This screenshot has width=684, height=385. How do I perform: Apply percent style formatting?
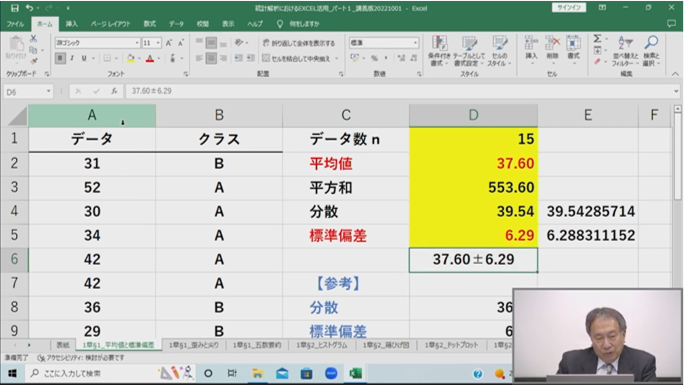pos(374,58)
